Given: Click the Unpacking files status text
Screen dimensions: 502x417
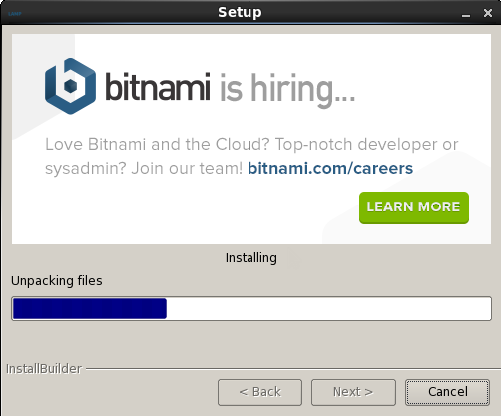Looking at the screenshot, I should 57,281.
